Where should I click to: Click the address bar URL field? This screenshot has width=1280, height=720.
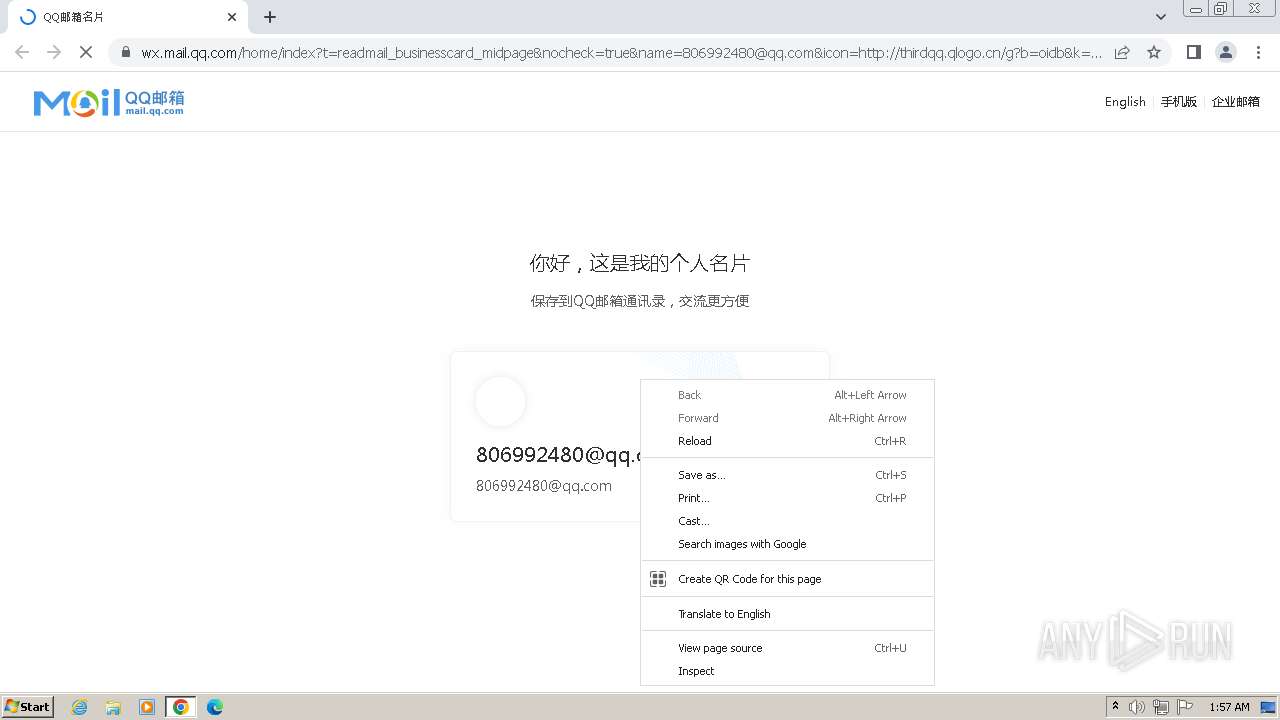click(x=620, y=52)
